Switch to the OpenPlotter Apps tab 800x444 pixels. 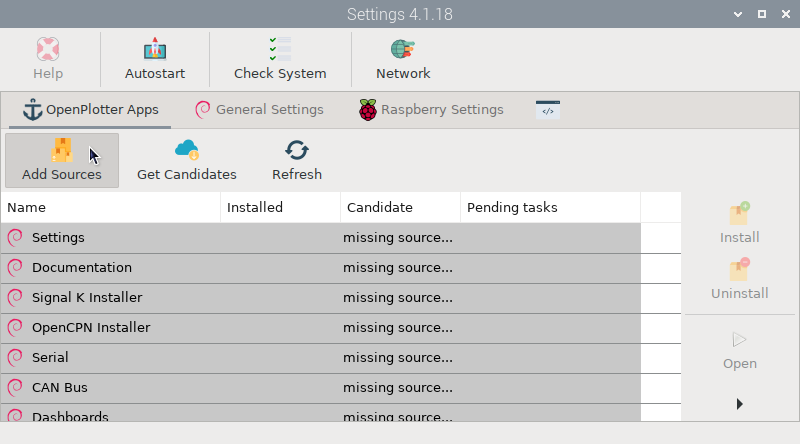tap(90, 110)
